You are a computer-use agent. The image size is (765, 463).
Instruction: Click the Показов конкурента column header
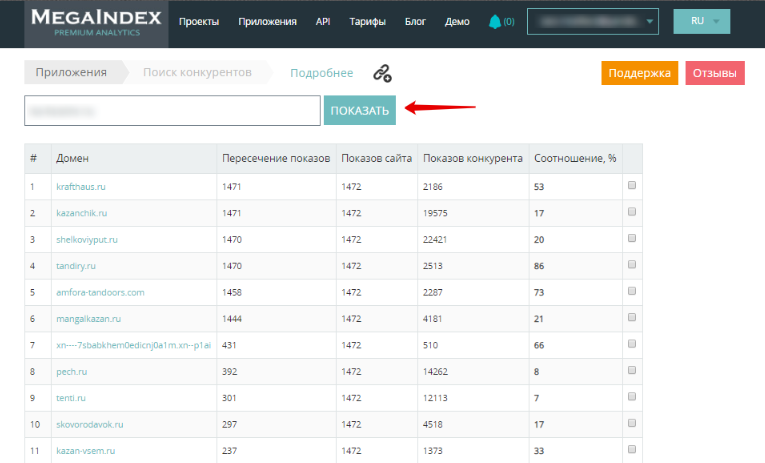[x=473, y=159]
